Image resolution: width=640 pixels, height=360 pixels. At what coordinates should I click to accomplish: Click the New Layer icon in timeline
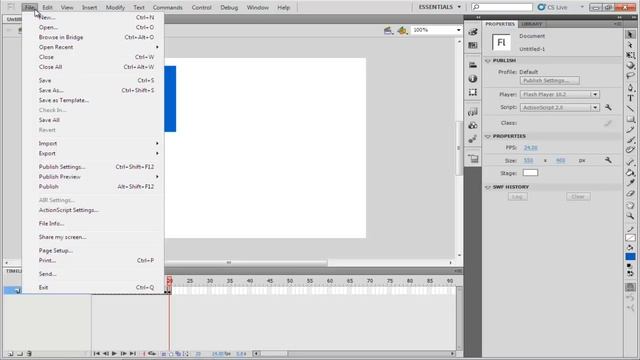11,353
